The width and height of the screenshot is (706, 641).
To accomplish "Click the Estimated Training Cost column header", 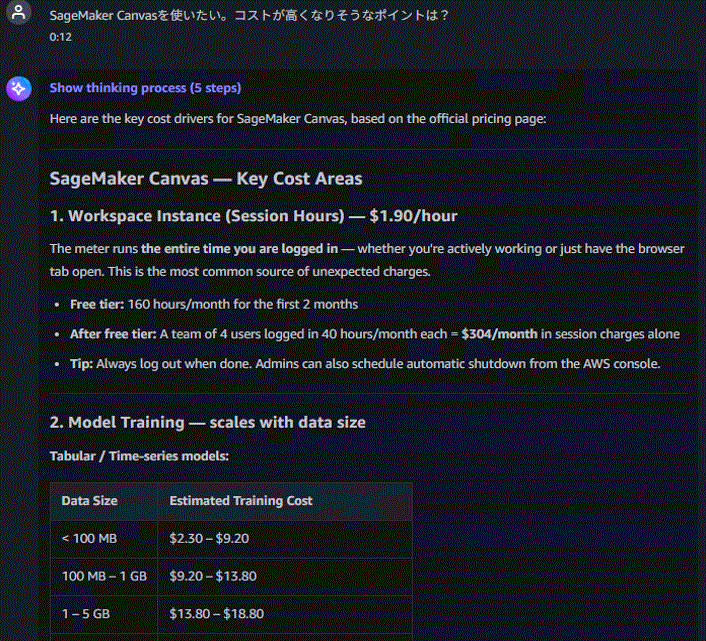I will coord(285,501).
